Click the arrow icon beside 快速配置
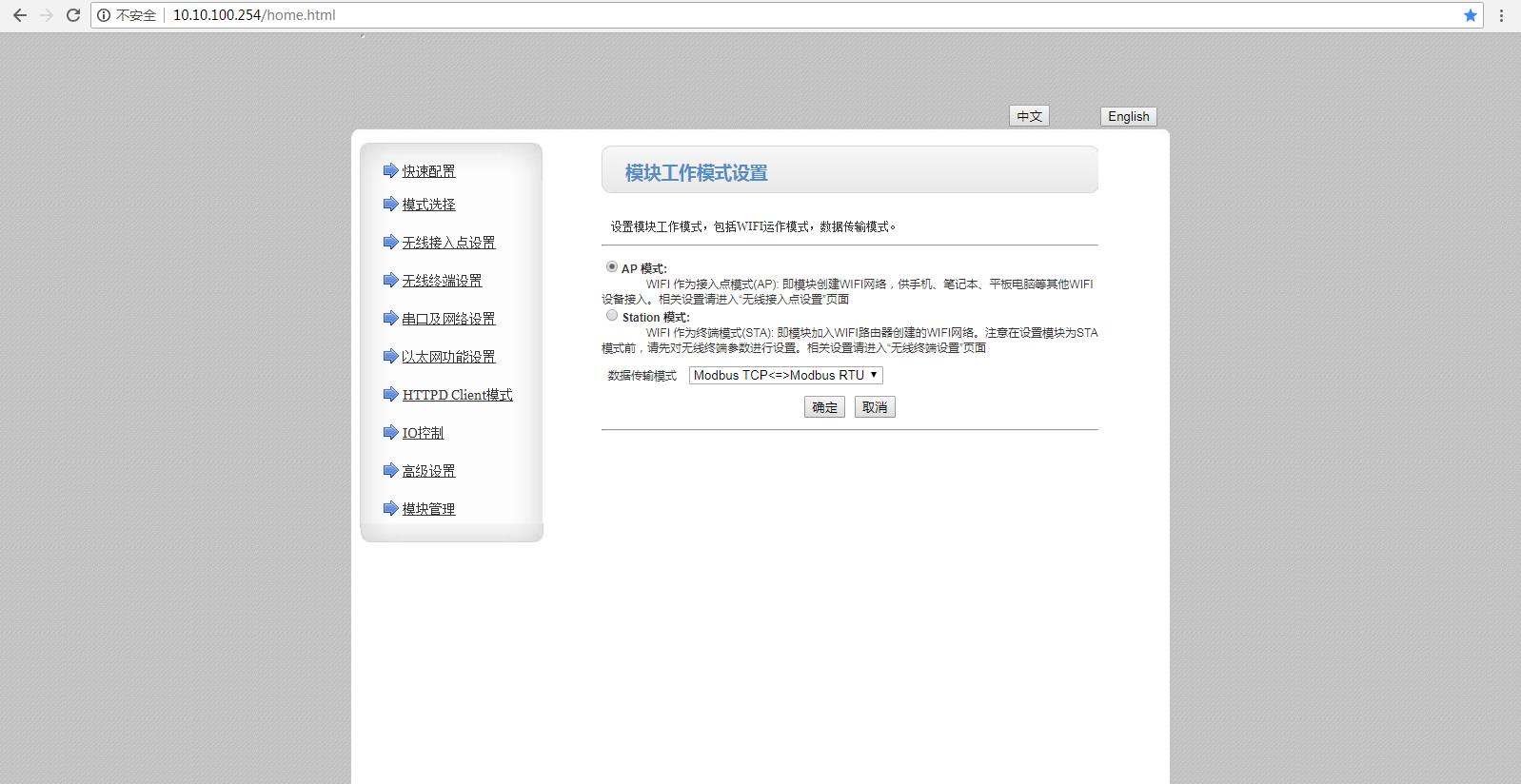The image size is (1521, 784). tap(390, 170)
